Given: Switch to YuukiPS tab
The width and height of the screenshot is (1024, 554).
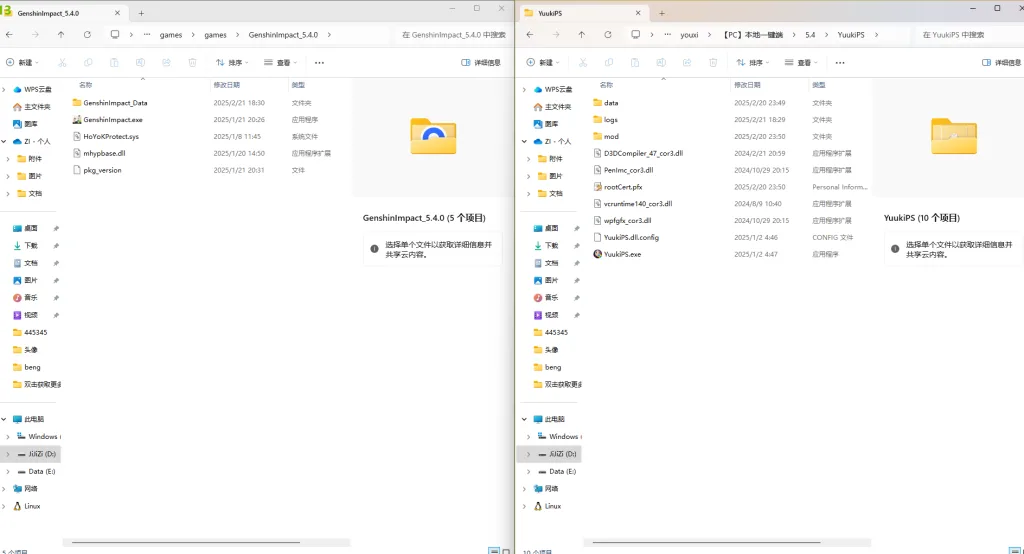Looking at the screenshot, I should (x=584, y=13).
